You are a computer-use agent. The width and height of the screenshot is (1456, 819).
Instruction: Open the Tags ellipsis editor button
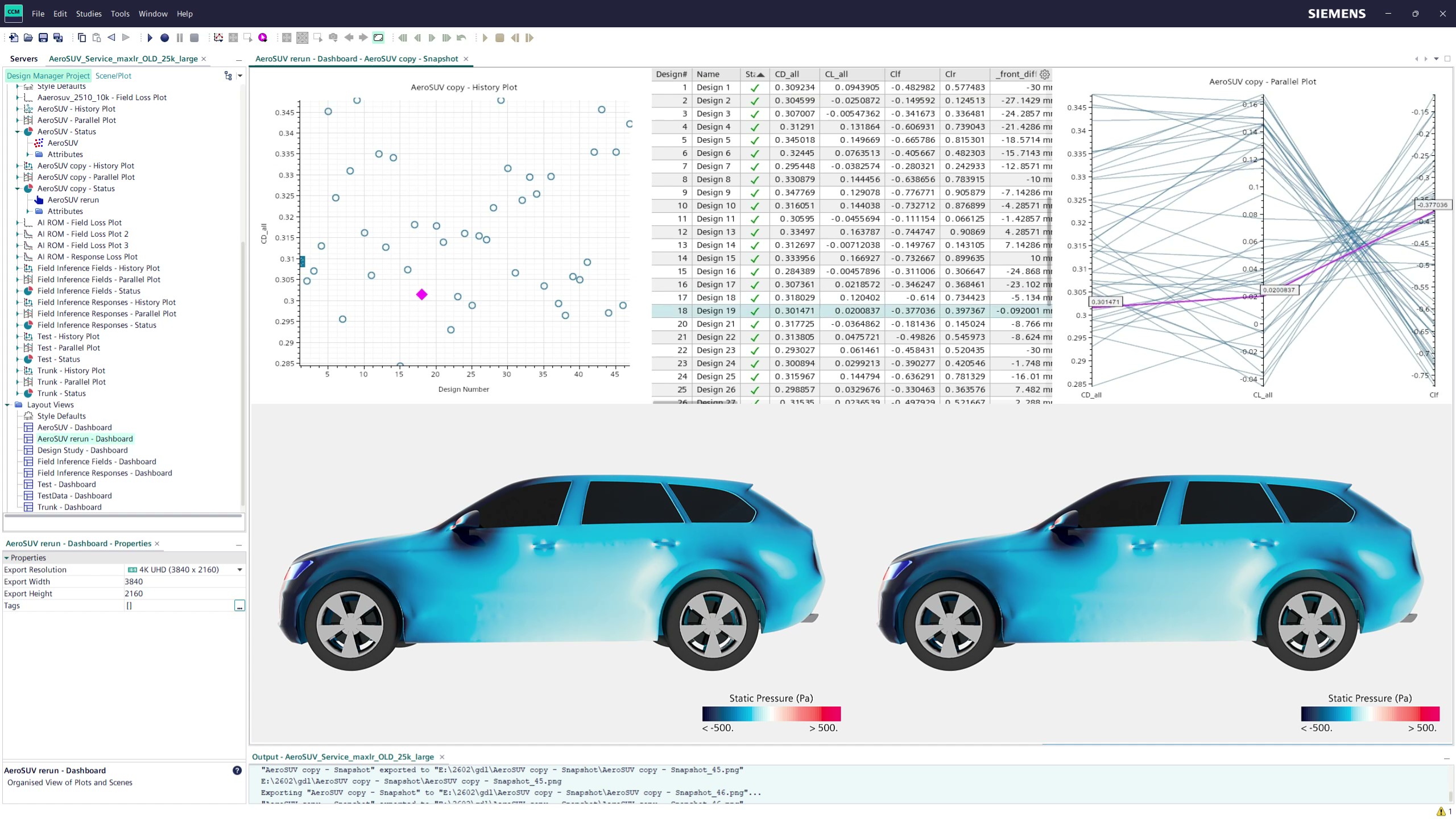click(239, 606)
